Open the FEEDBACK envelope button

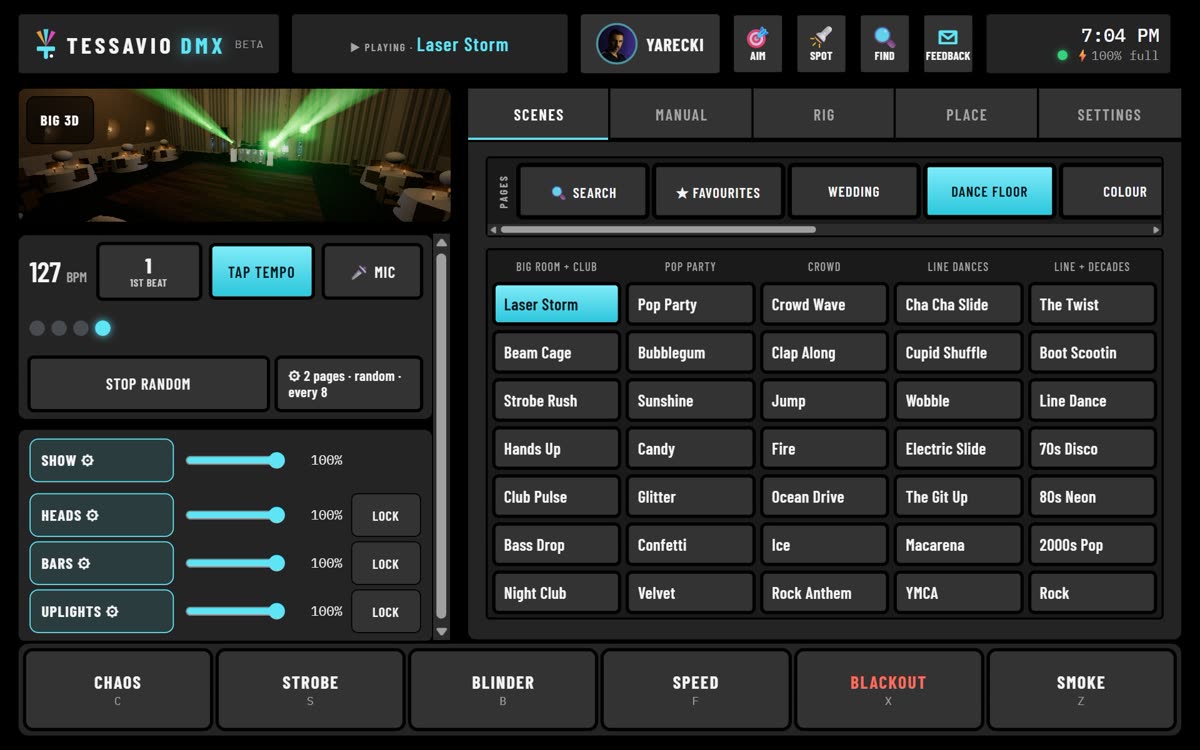tap(948, 44)
